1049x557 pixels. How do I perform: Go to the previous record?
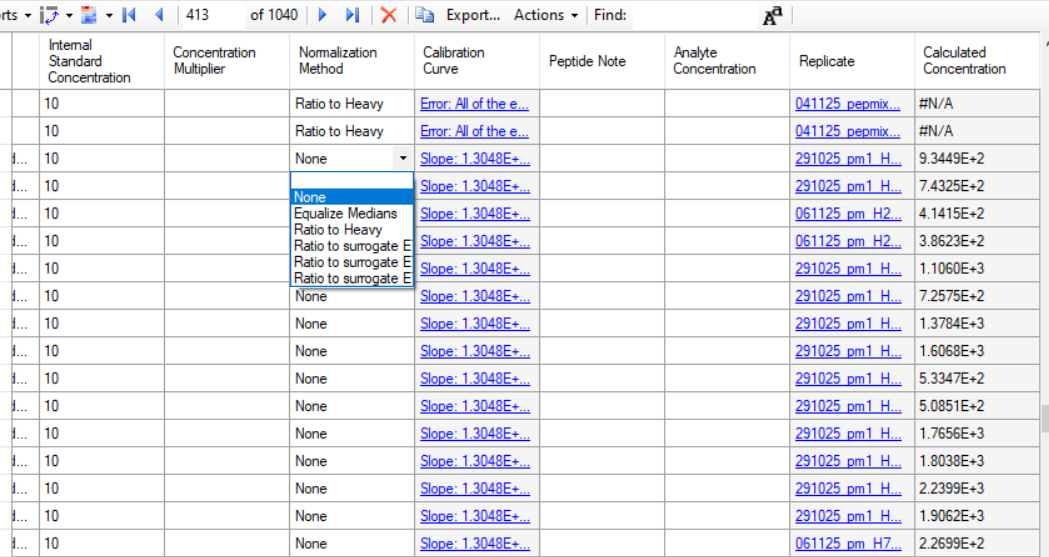pyautogui.click(x=158, y=15)
